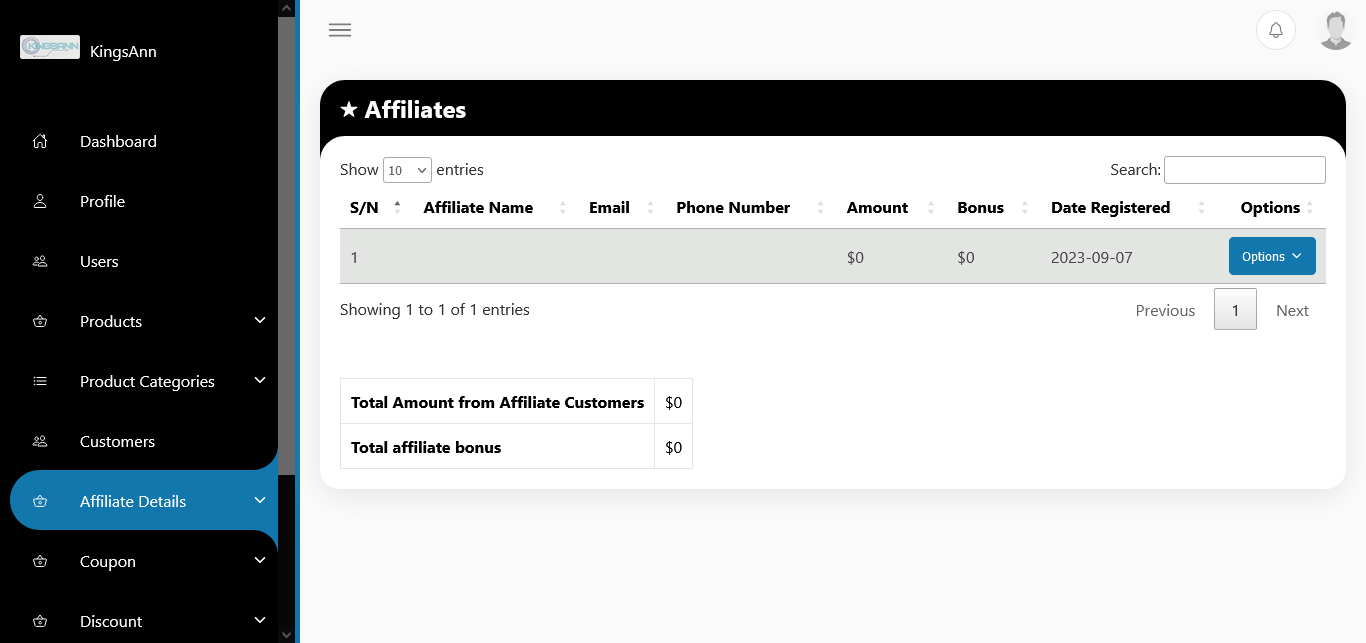Click 'Total Amount from Affiliate Customers' label
Viewport: 1366px width, 643px height.
[497, 402]
